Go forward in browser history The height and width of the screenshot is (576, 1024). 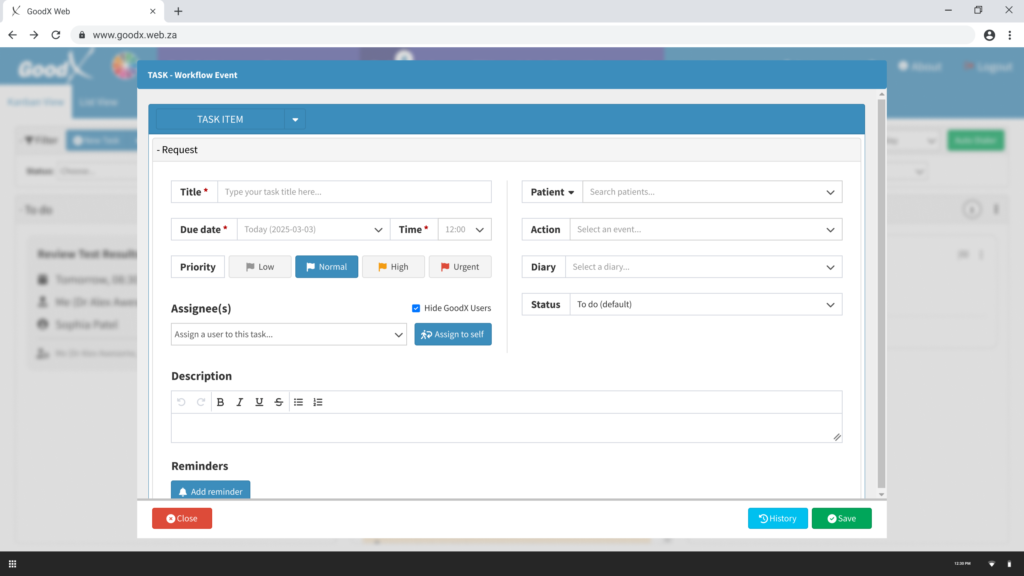[34, 35]
